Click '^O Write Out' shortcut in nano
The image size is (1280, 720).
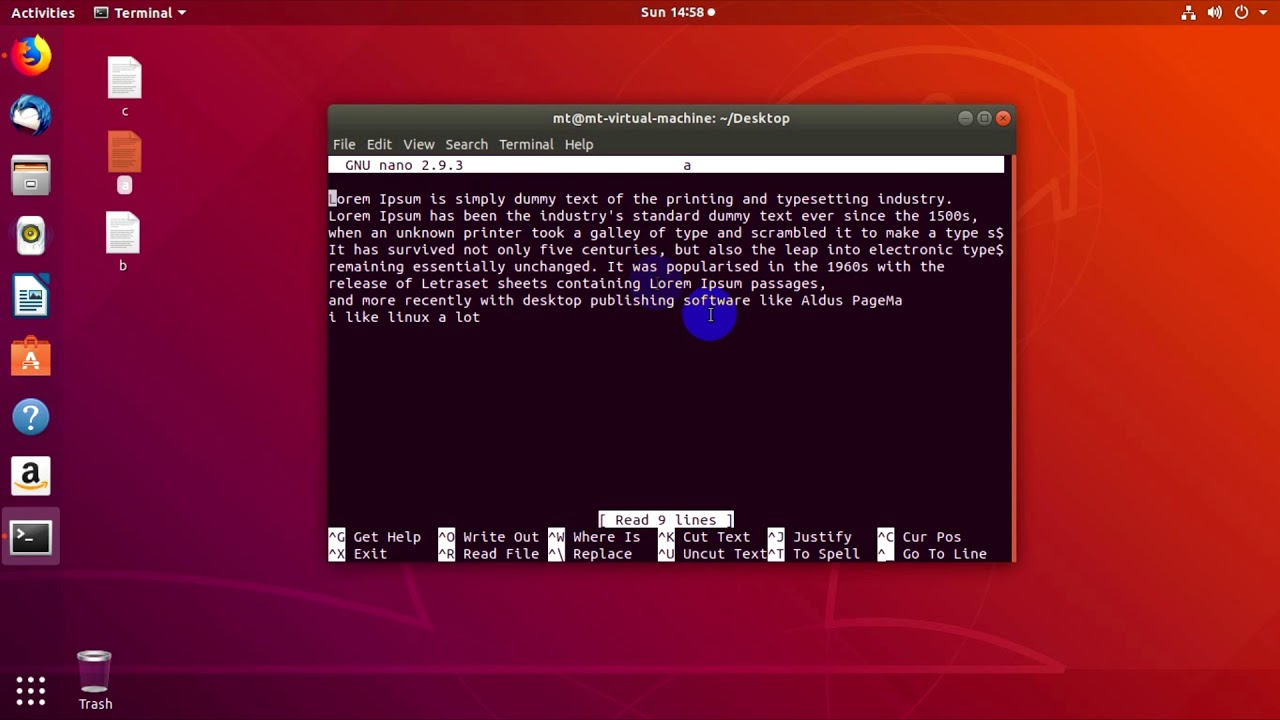coord(489,537)
